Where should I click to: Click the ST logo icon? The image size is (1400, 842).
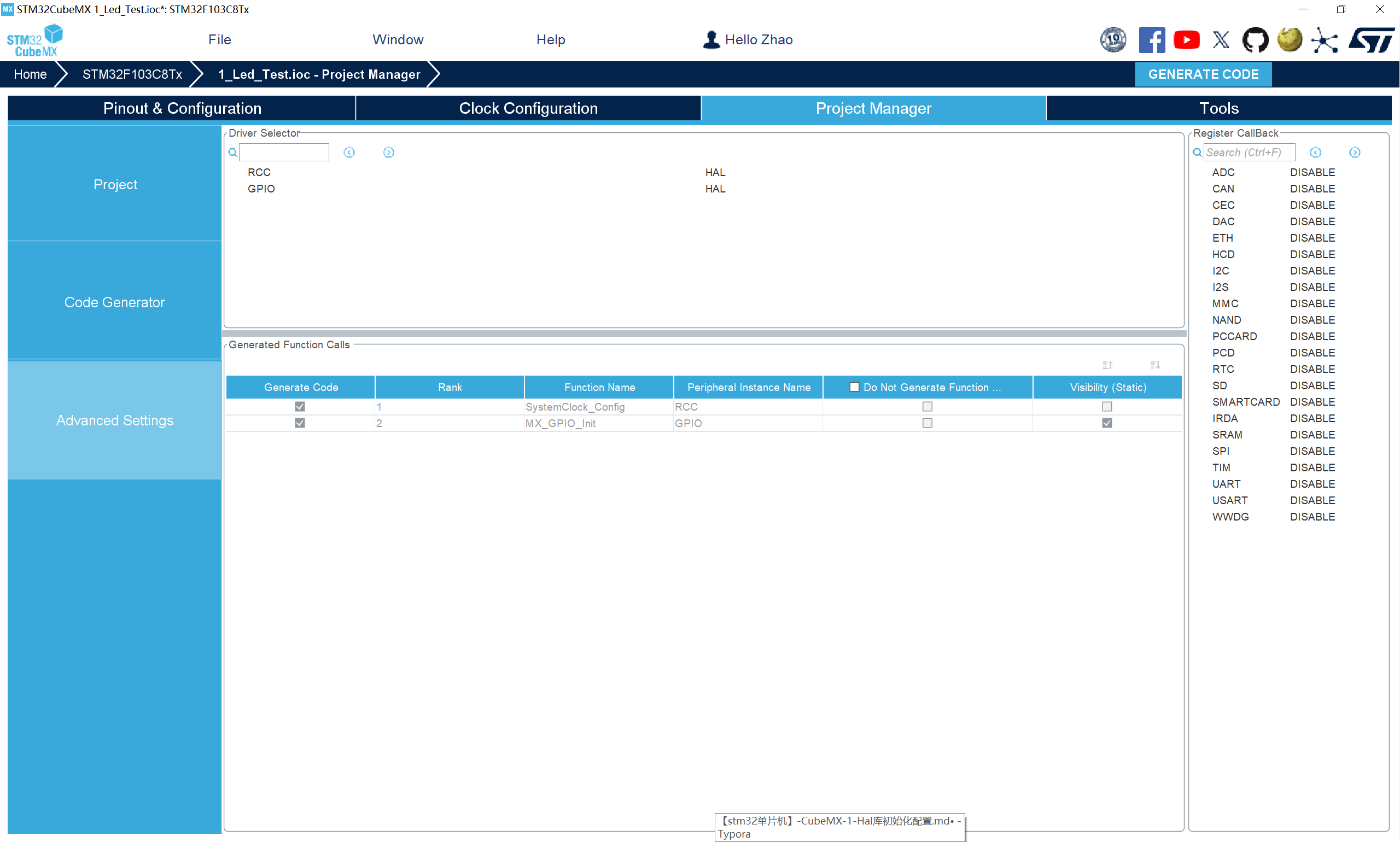click(x=1371, y=40)
